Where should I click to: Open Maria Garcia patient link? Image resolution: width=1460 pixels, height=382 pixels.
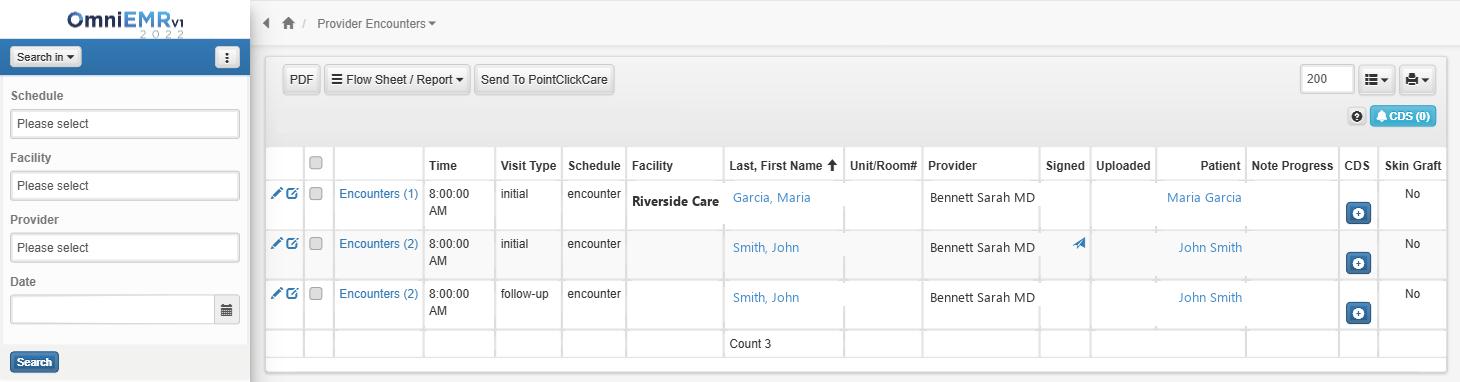click(1204, 198)
